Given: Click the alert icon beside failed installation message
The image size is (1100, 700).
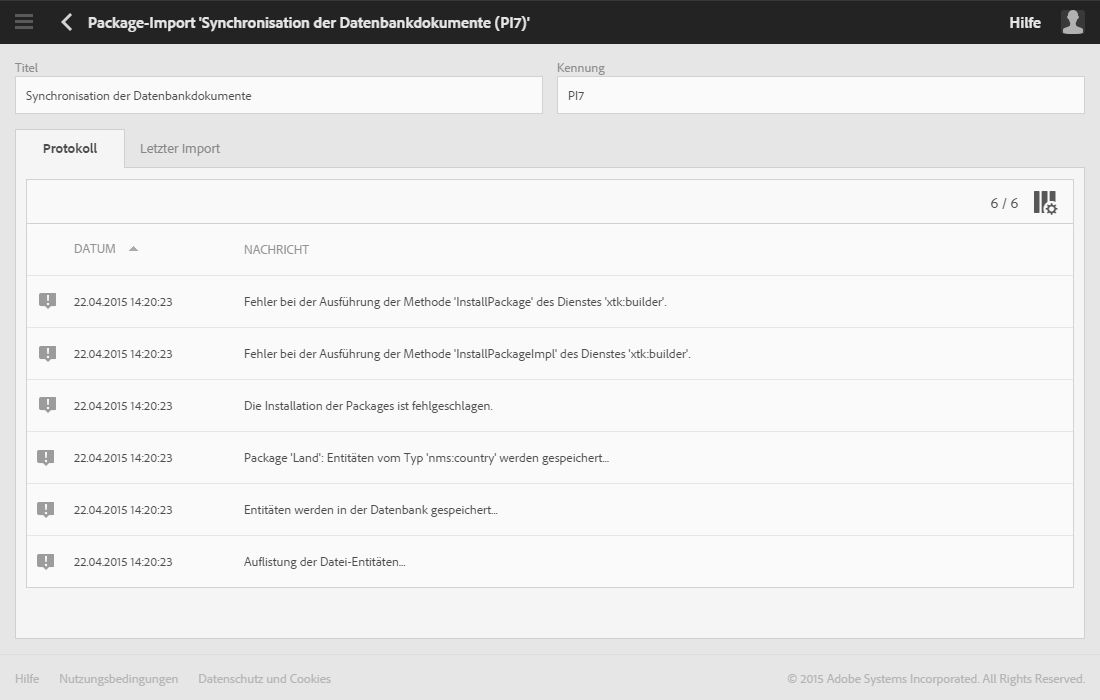Looking at the screenshot, I should coord(47,405).
